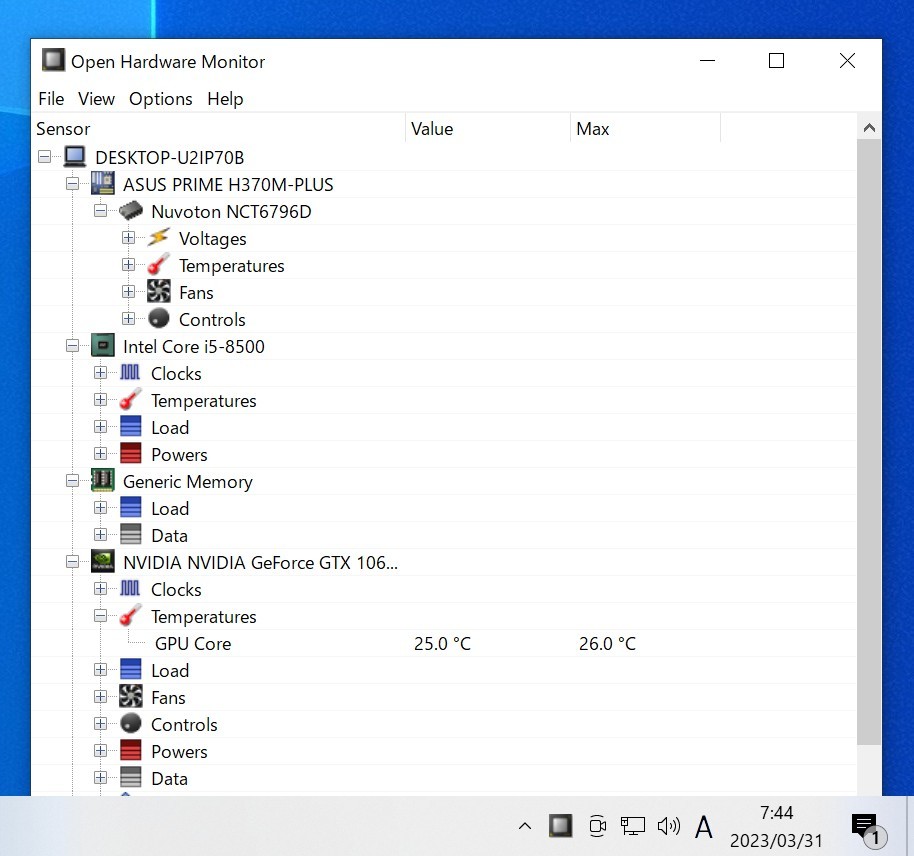Click the Nuvoton Fans fan icon

pos(159,292)
